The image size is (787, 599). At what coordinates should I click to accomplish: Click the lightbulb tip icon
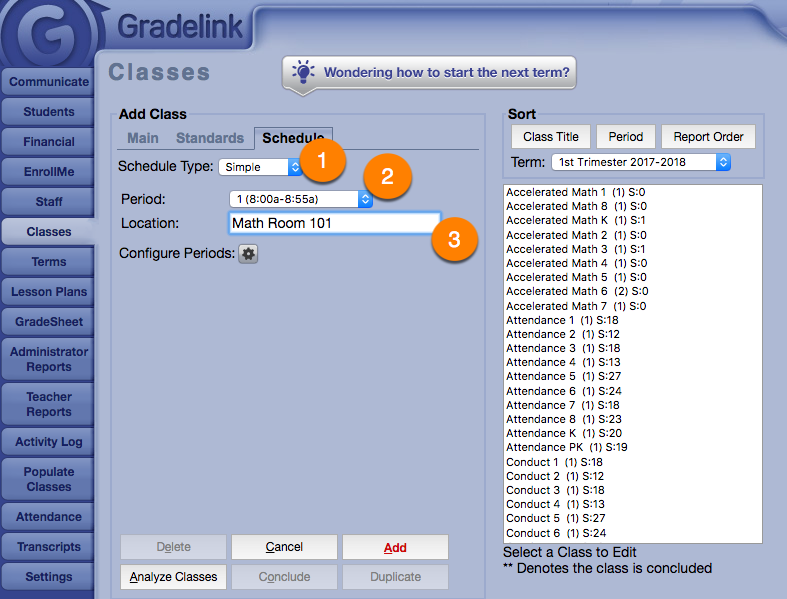(304, 72)
